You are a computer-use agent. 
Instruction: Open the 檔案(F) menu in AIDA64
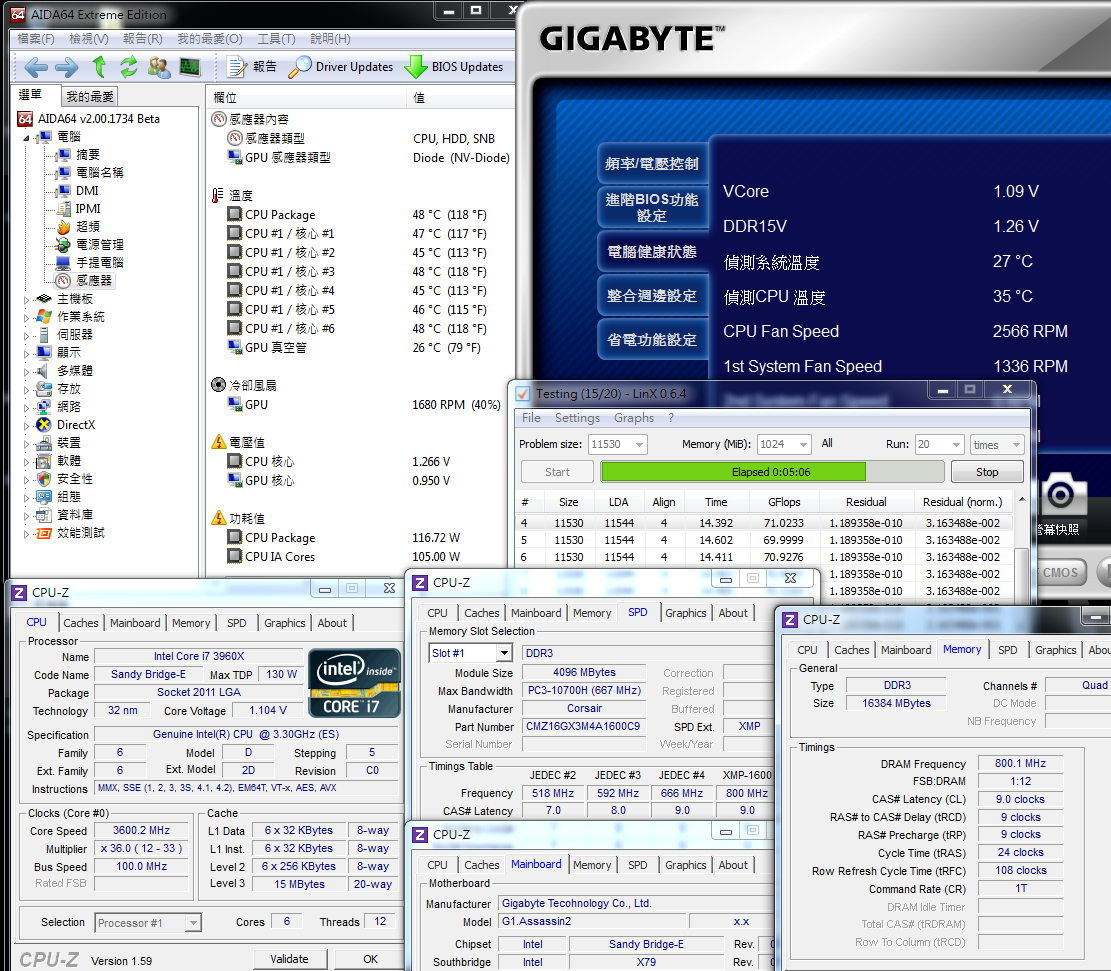[36, 39]
